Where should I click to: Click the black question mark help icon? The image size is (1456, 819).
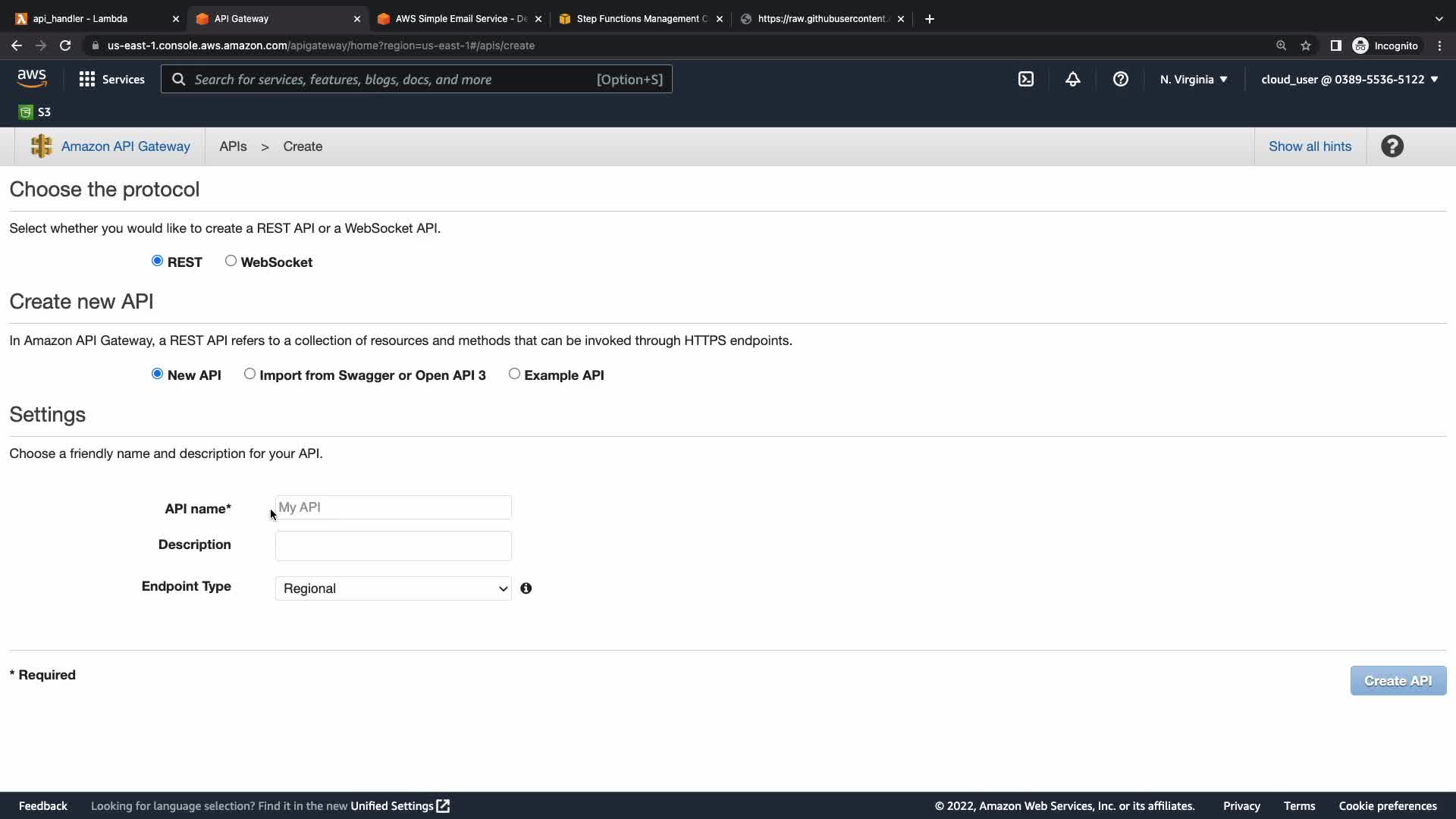tap(1392, 146)
